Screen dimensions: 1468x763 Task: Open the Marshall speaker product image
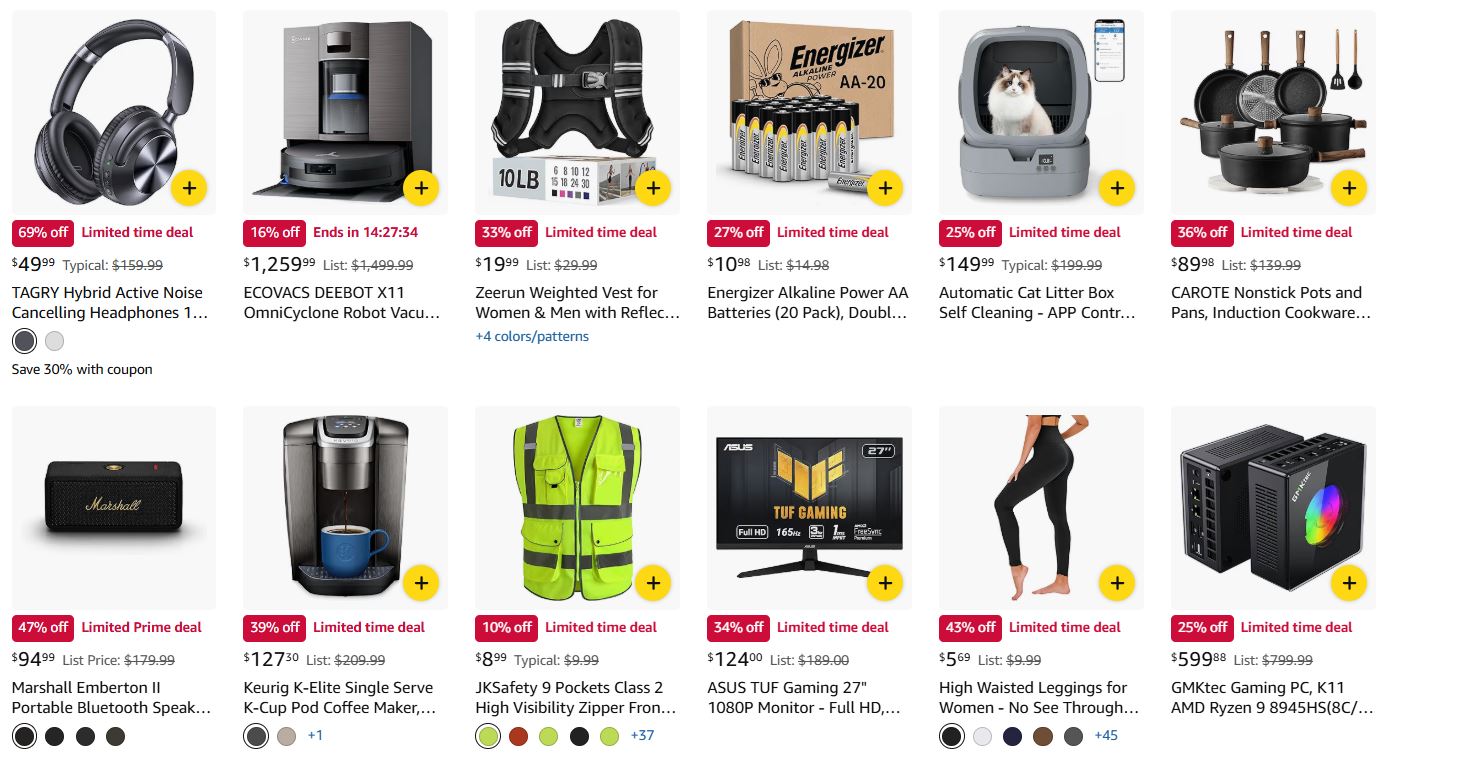(x=114, y=508)
